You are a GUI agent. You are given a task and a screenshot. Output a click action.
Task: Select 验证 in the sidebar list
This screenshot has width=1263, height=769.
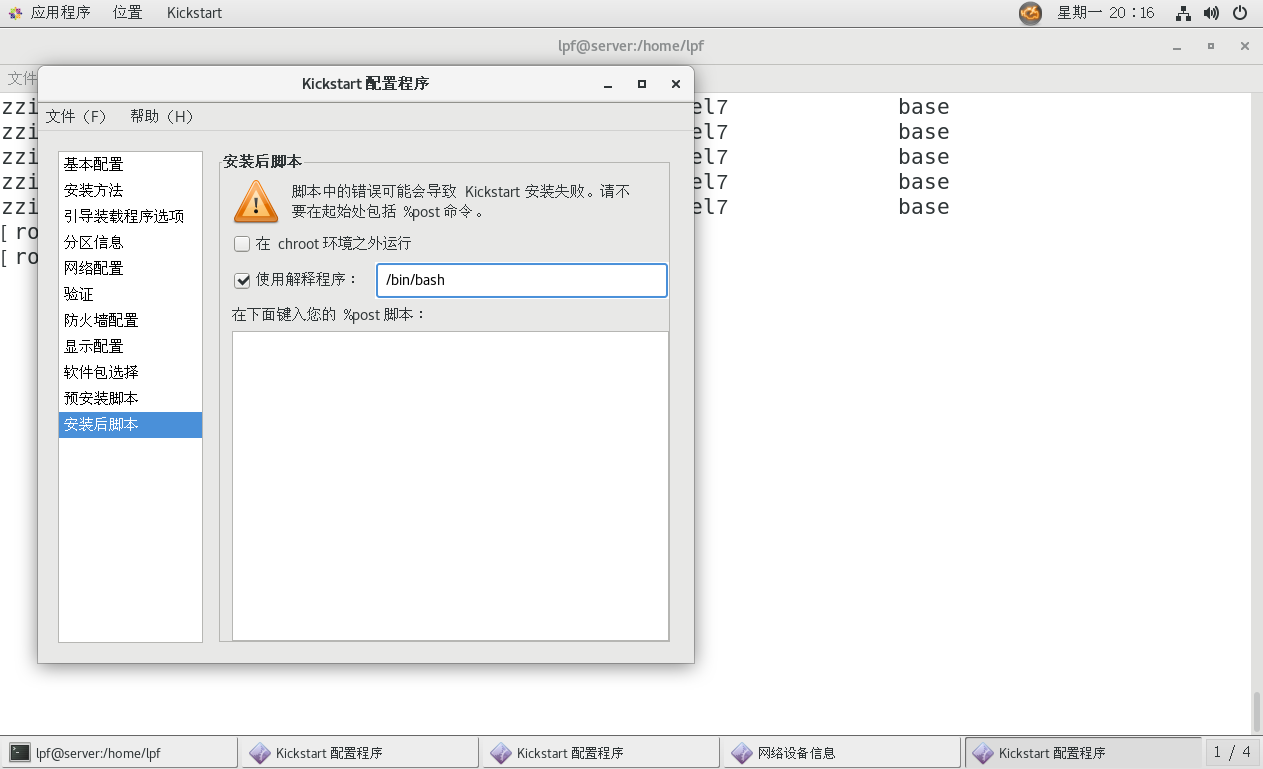tap(130, 294)
